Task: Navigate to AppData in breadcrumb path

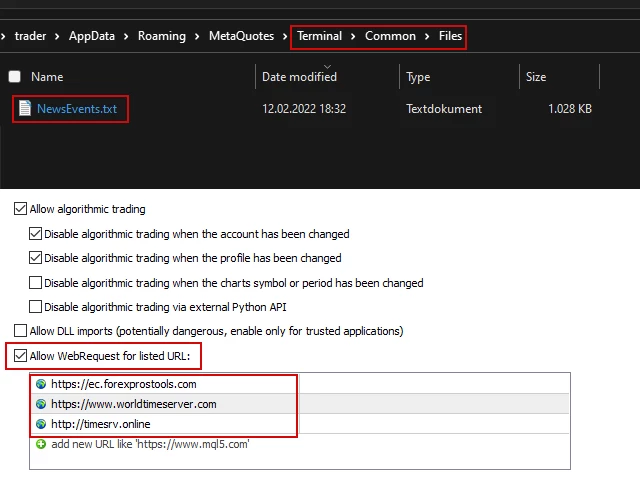Action: click(x=91, y=36)
